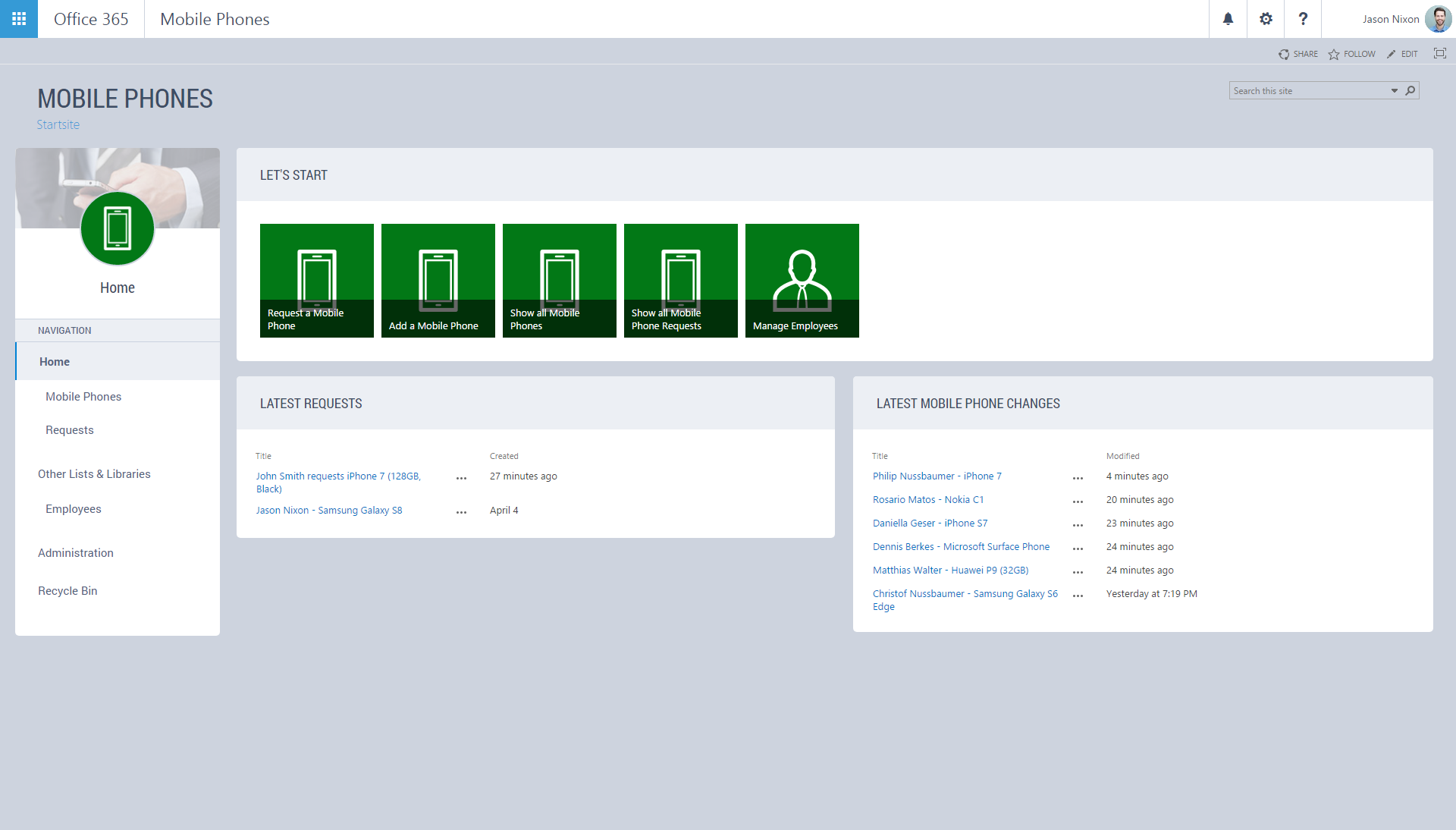This screenshot has width=1456, height=830.
Task: Open John Smith requests iPhone 7 item
Action: (338, 483)
